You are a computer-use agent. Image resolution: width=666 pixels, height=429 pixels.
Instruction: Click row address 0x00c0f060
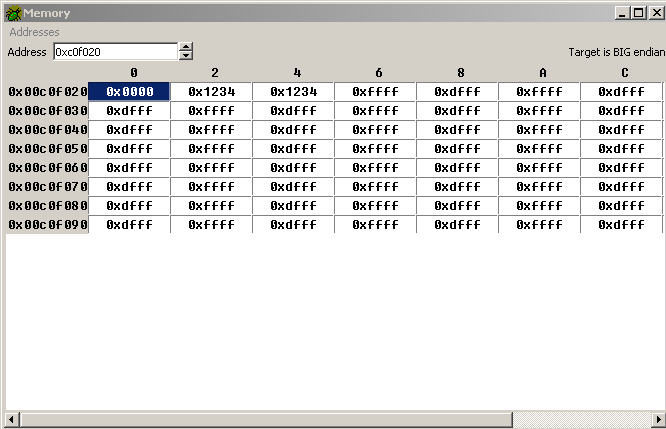pyautogui.click(x=48, y=167)
